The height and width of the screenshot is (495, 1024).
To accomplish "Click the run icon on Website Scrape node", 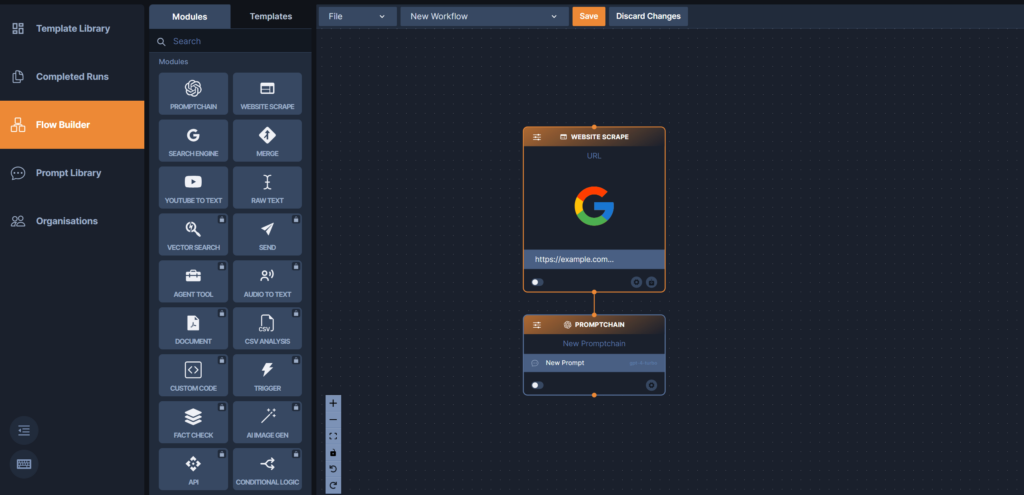I will 636,282.
